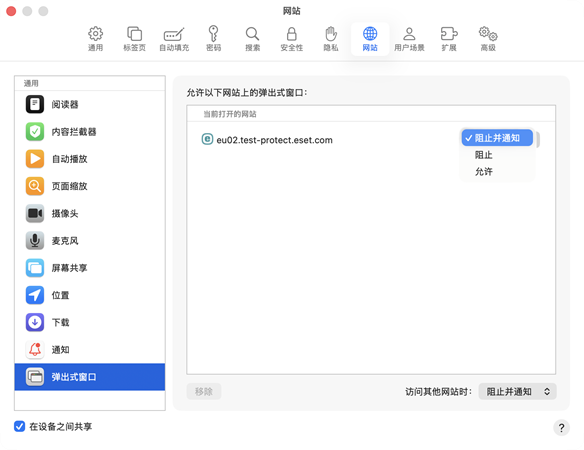Open help with the question mark button
The image size is (584, 450).
(x=561, y=428)
